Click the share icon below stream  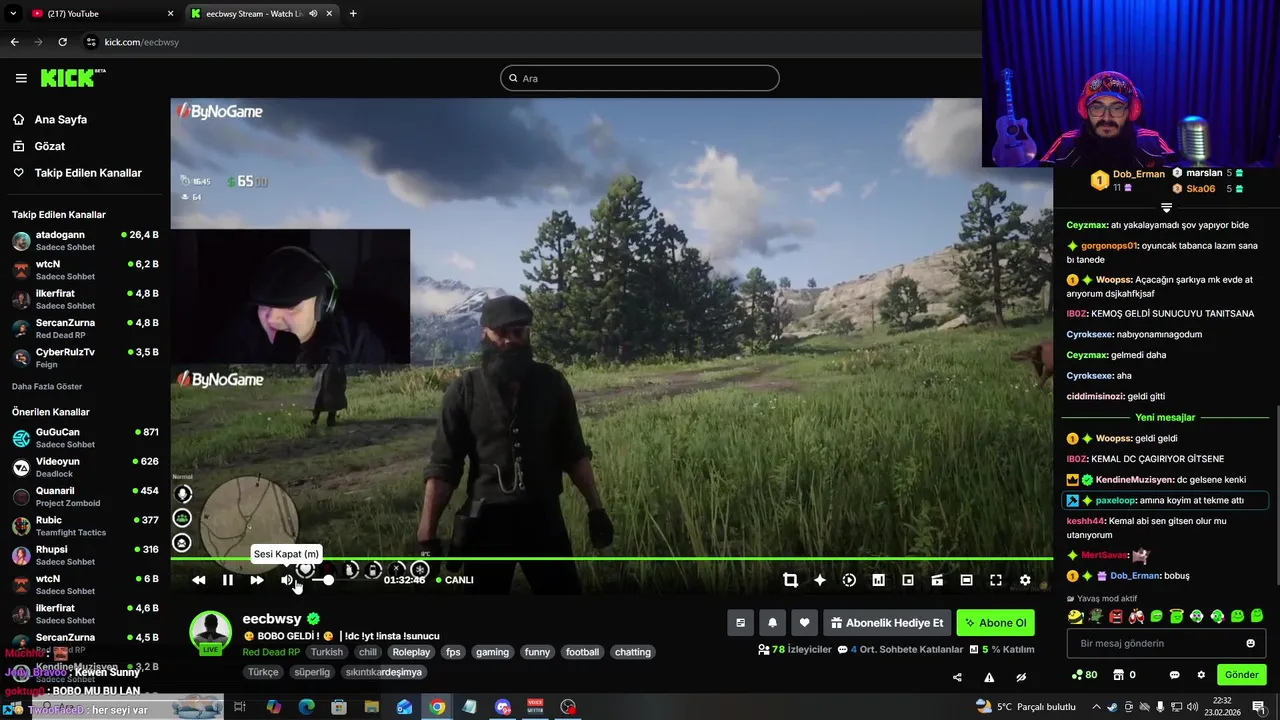[957, 677]
